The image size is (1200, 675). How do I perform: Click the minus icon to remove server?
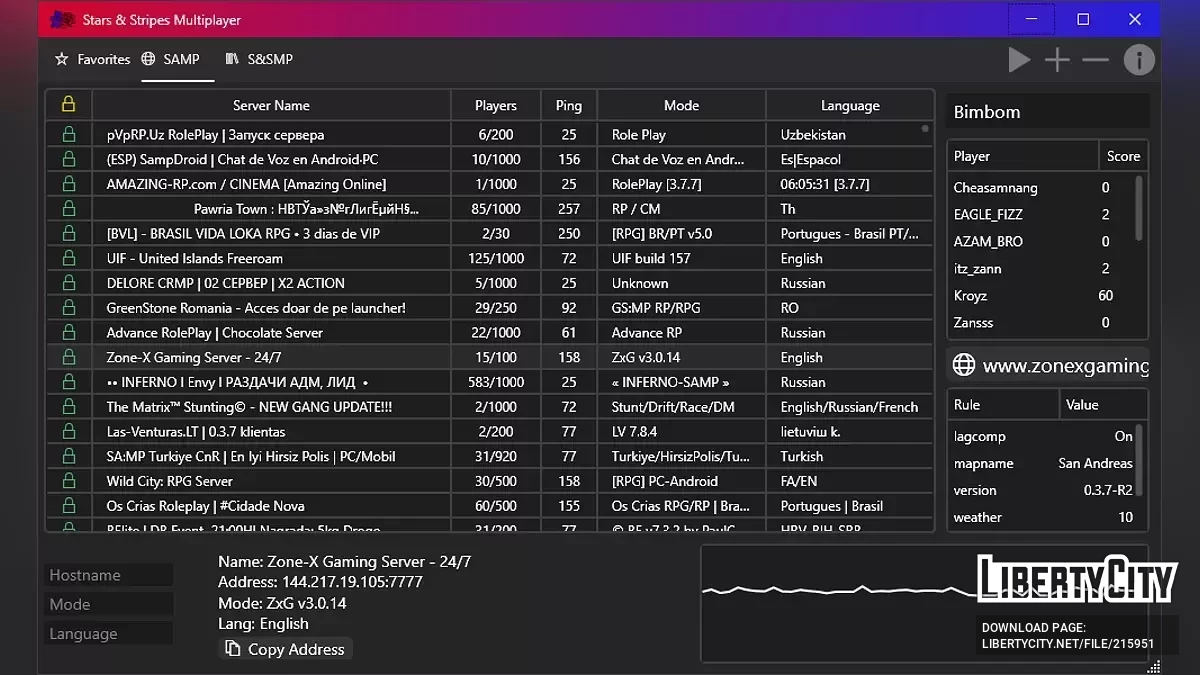click(1096, 60)
